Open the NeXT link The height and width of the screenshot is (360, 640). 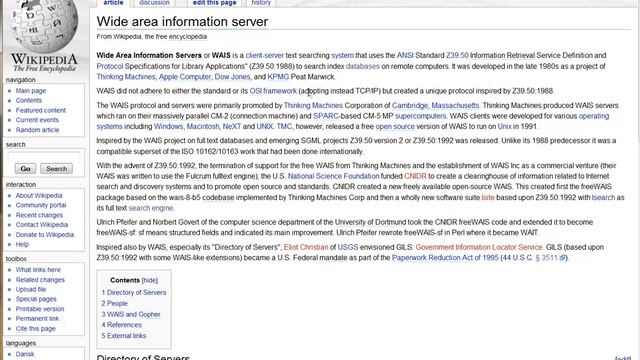point(231,127)
